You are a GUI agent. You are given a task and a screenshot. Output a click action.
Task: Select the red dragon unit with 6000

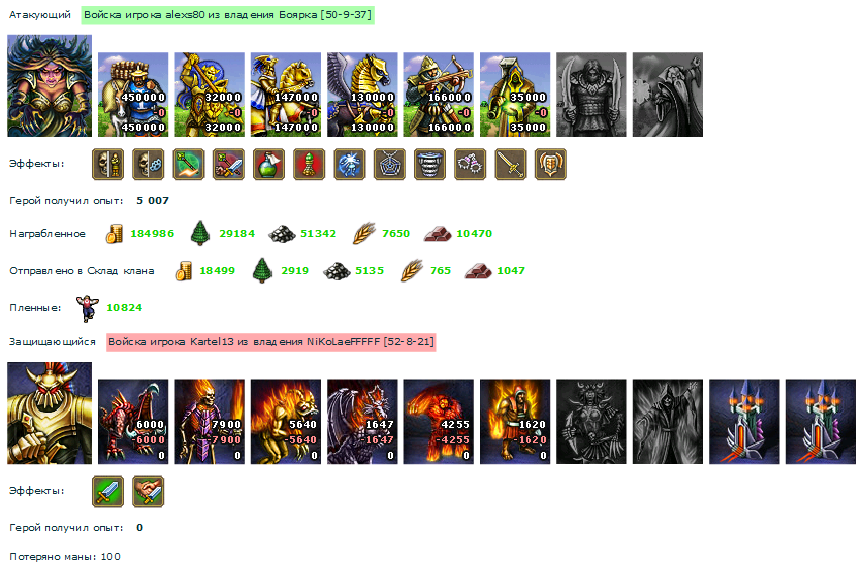[133, 422]
